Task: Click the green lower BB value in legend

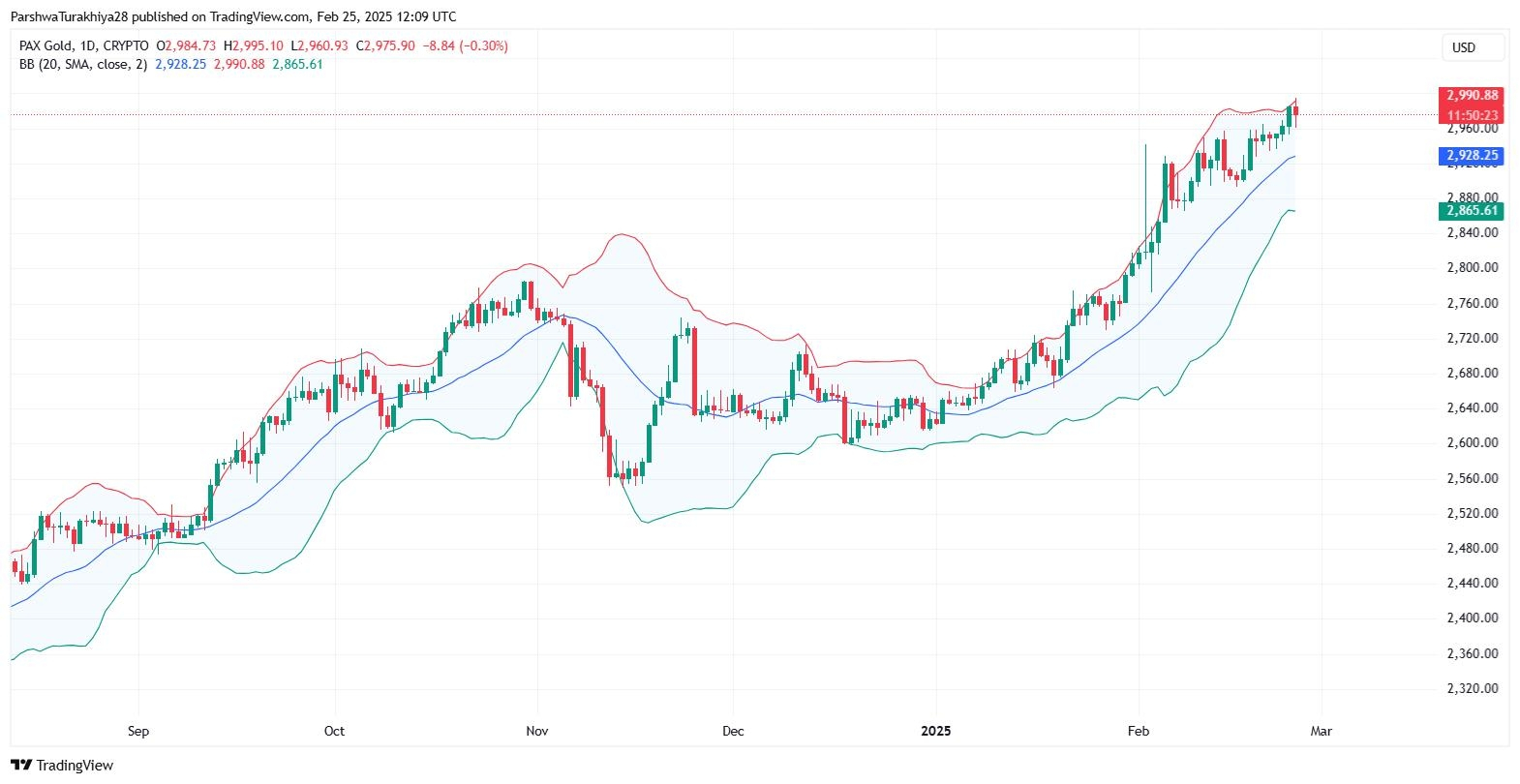Action: [297, 64]
